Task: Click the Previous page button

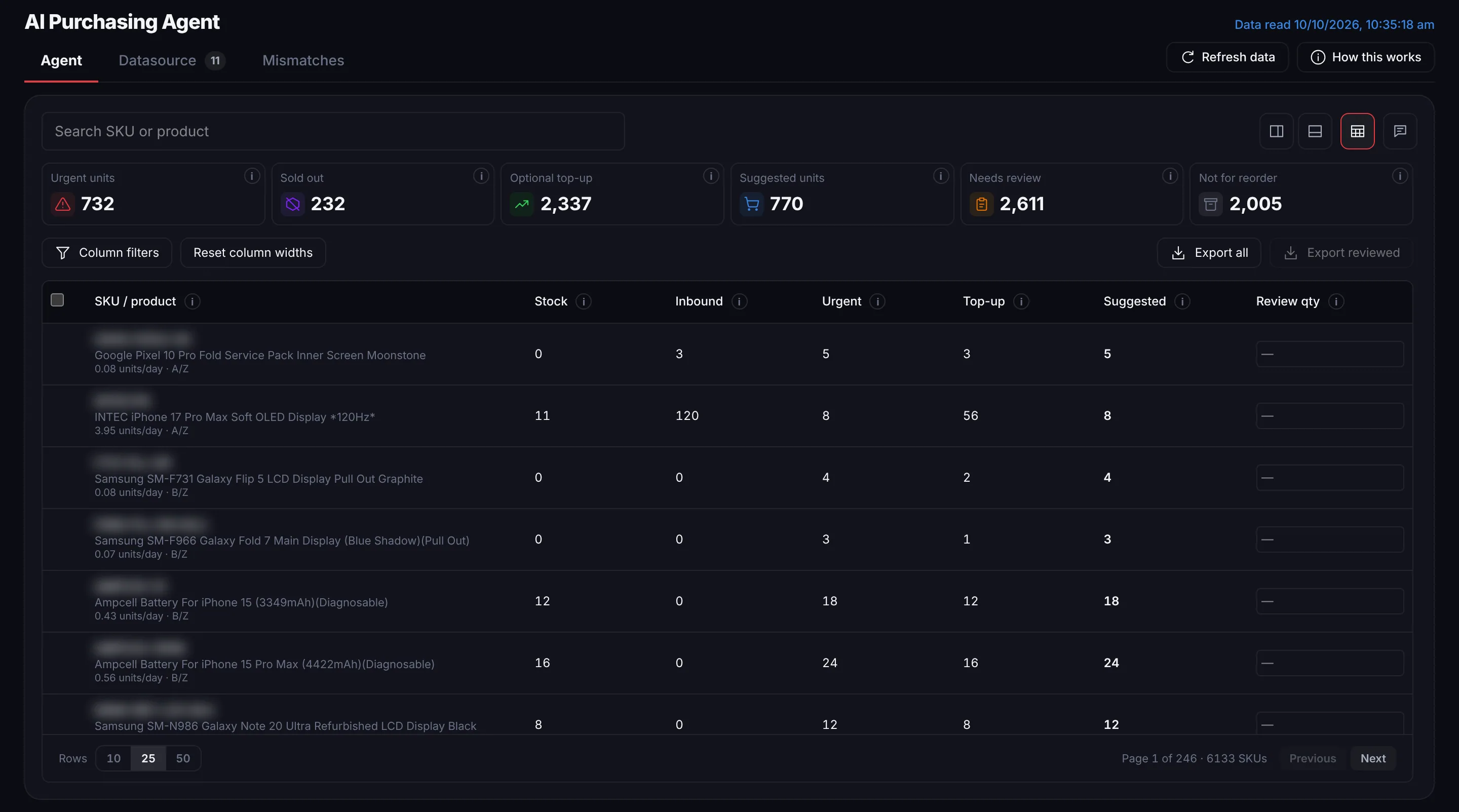Action: pyautogui.click(x=1312, y=758)
